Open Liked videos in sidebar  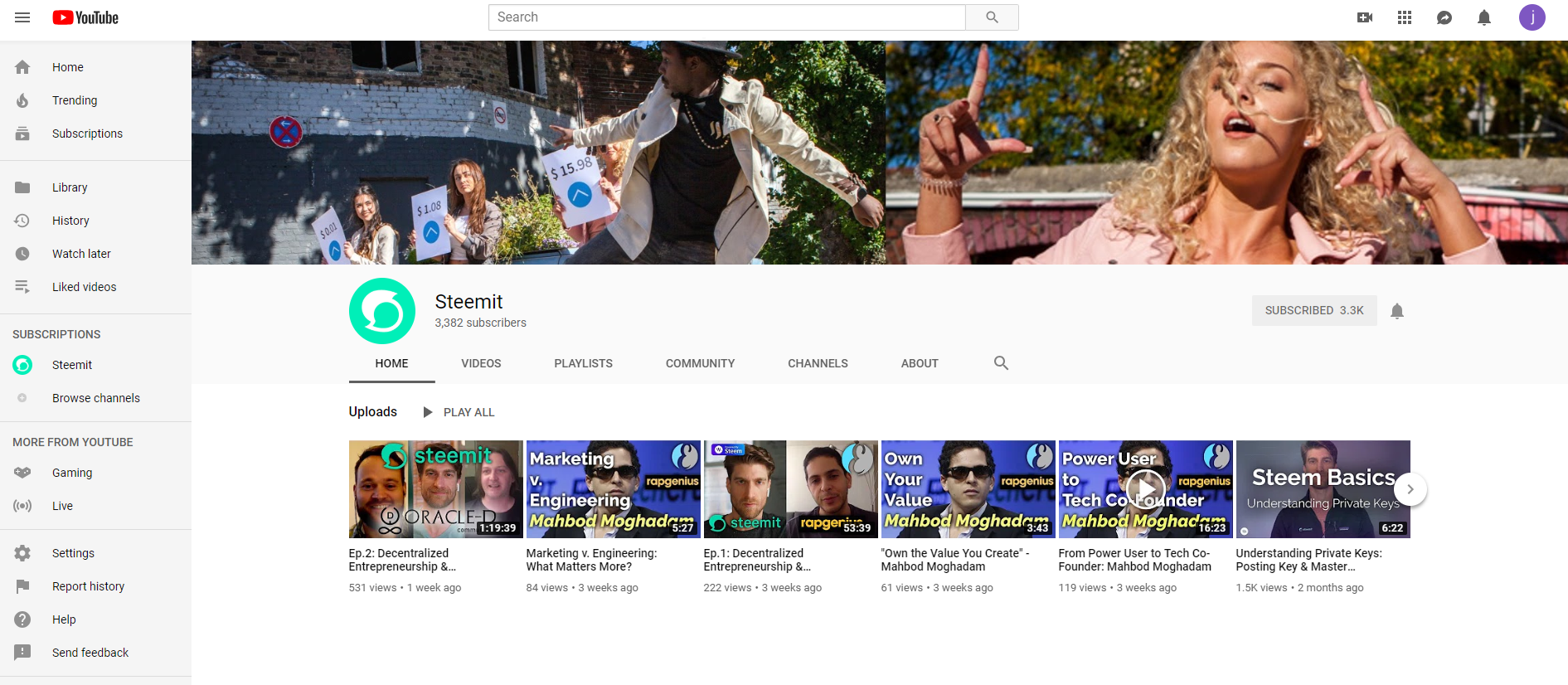pyautogui.click(x=95, y=287)
